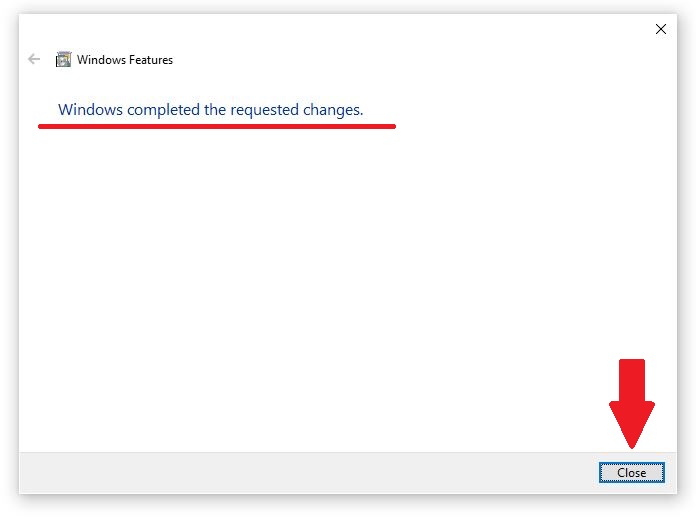Viewport: 696px width, 519px height.
Task: Click the word "Windows" starting the blue heading
Action: 91,109
